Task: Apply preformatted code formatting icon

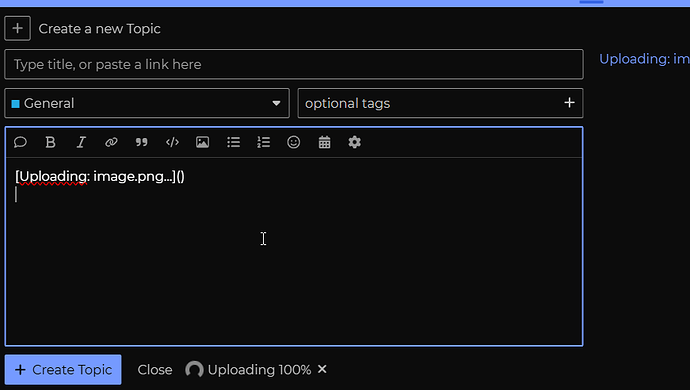Action: (172, 142)
